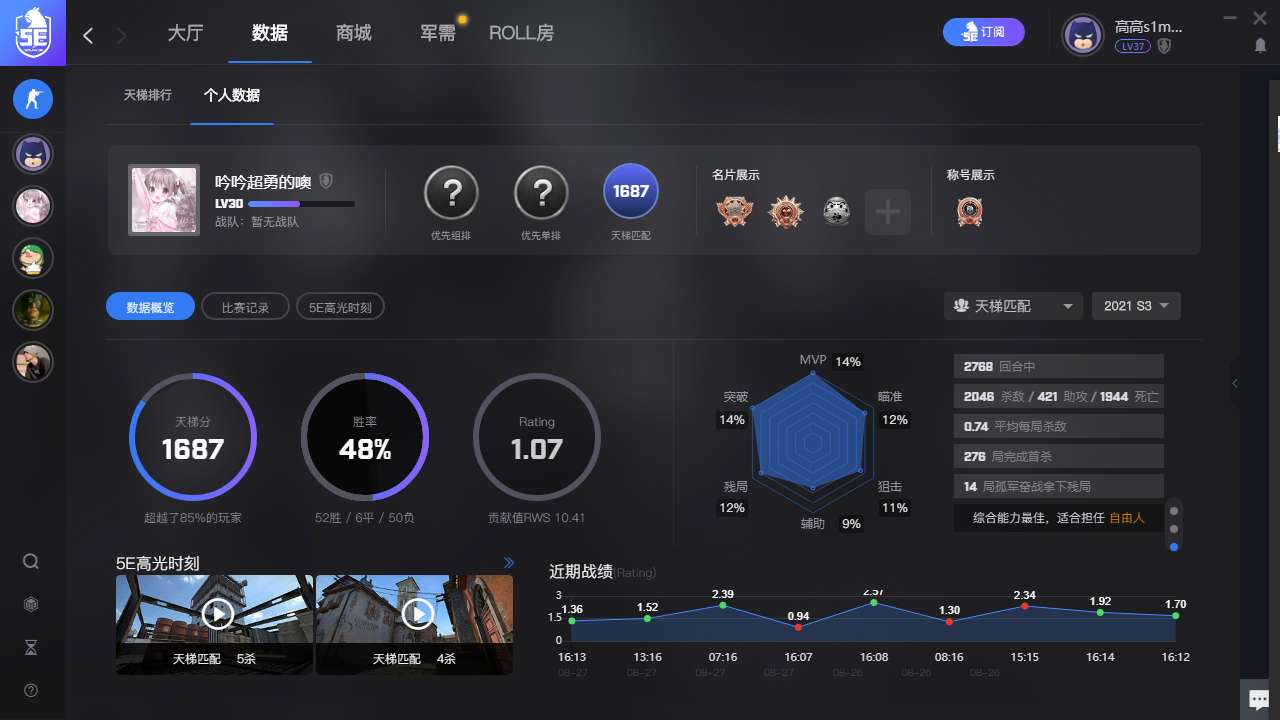Click the 自由人 role link
Viewport: 1280px width, 720px height.
1127,518
